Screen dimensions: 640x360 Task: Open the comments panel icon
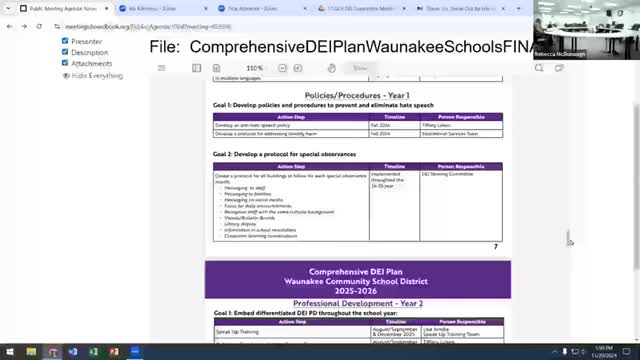(x=559, y=68)
